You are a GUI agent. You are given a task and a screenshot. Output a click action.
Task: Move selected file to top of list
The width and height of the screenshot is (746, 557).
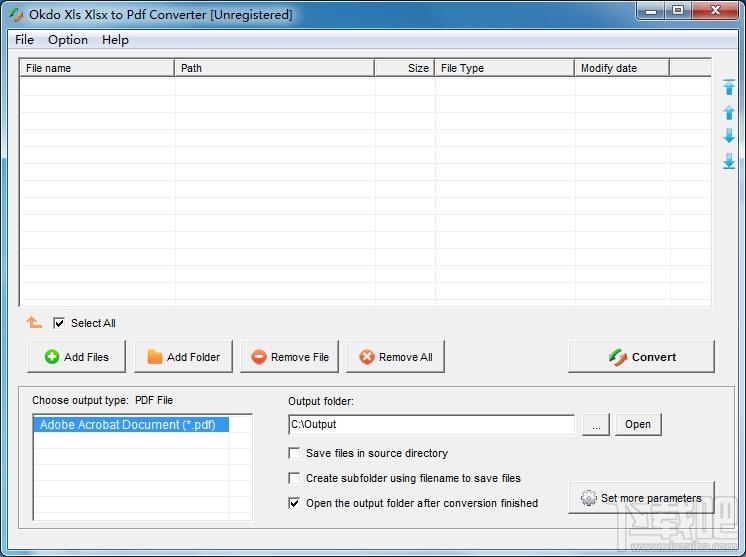(728, 88)
